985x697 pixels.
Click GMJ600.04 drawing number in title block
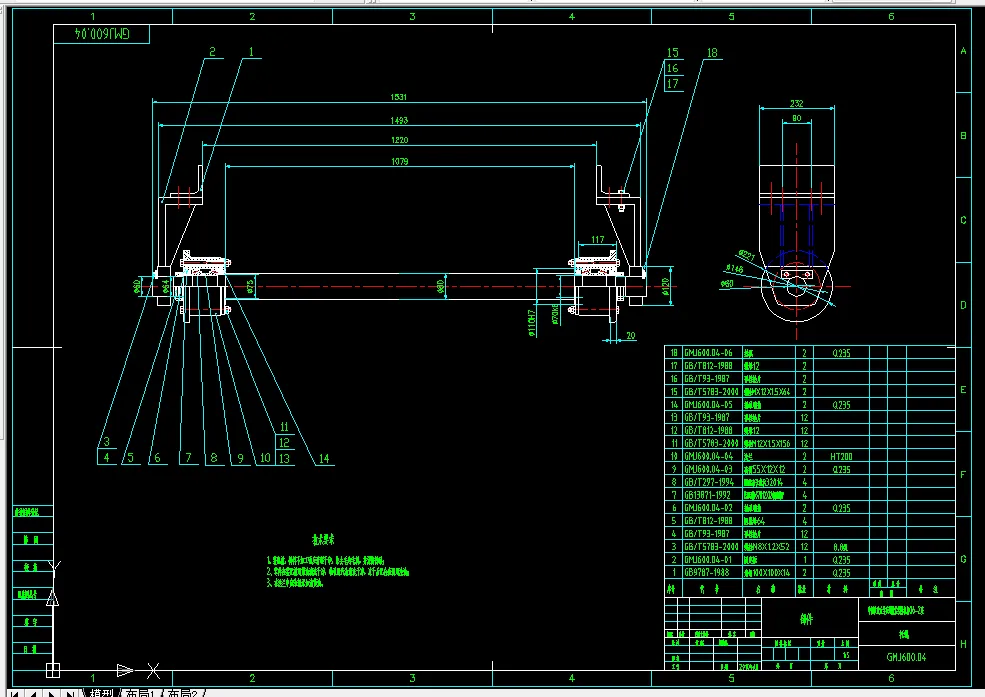(x=906, y=657)
